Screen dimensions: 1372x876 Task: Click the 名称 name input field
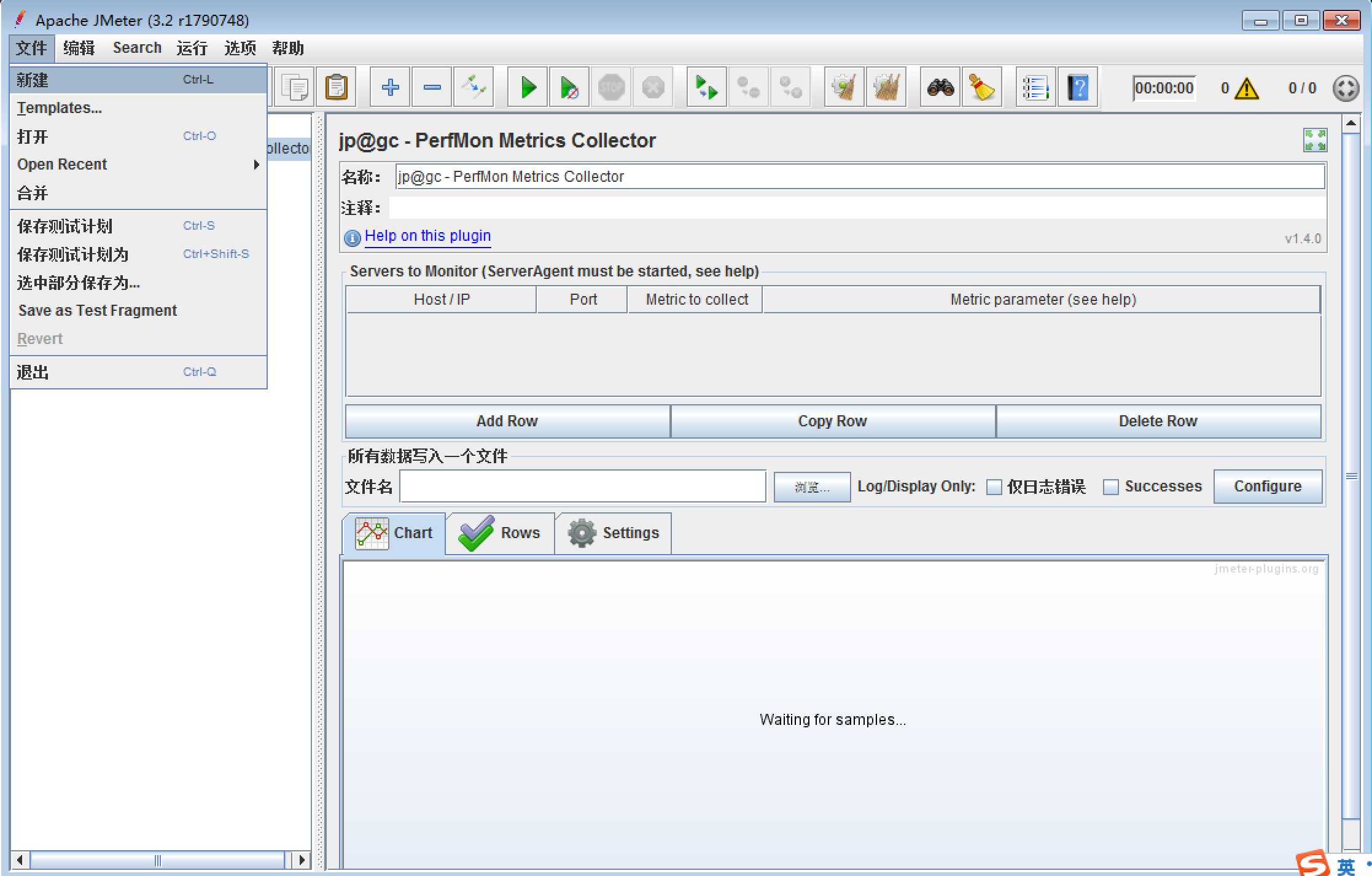[860, 177]
